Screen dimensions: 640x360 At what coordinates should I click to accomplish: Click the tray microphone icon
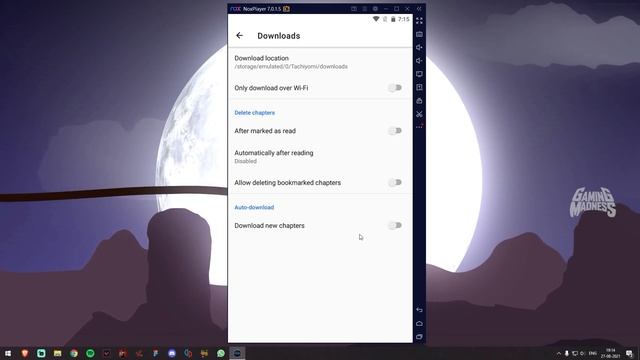[x=567, y=353]
